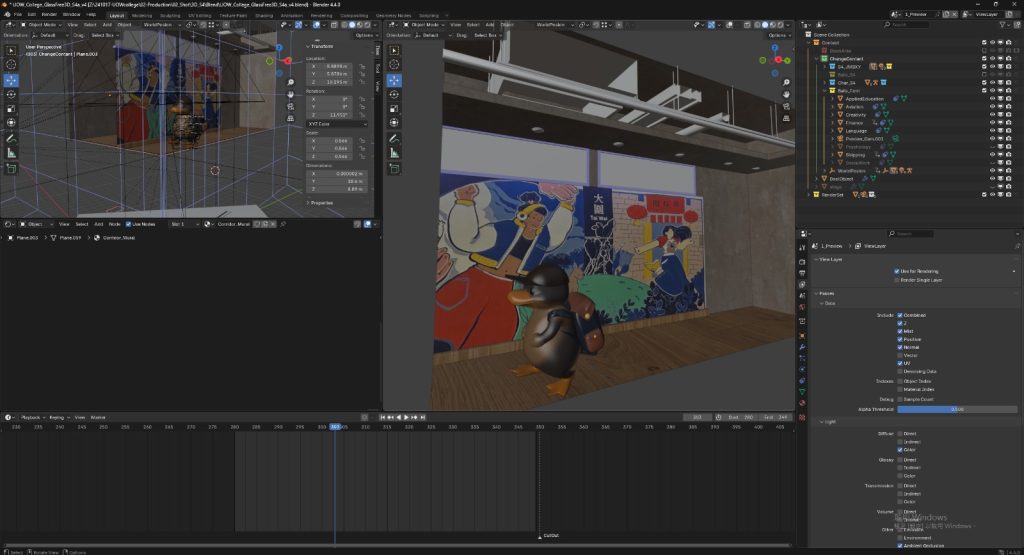The height and width of the screenshot is (555, 1024).
Task: Switch to the Modeling workspace tab
Action: 142,15
